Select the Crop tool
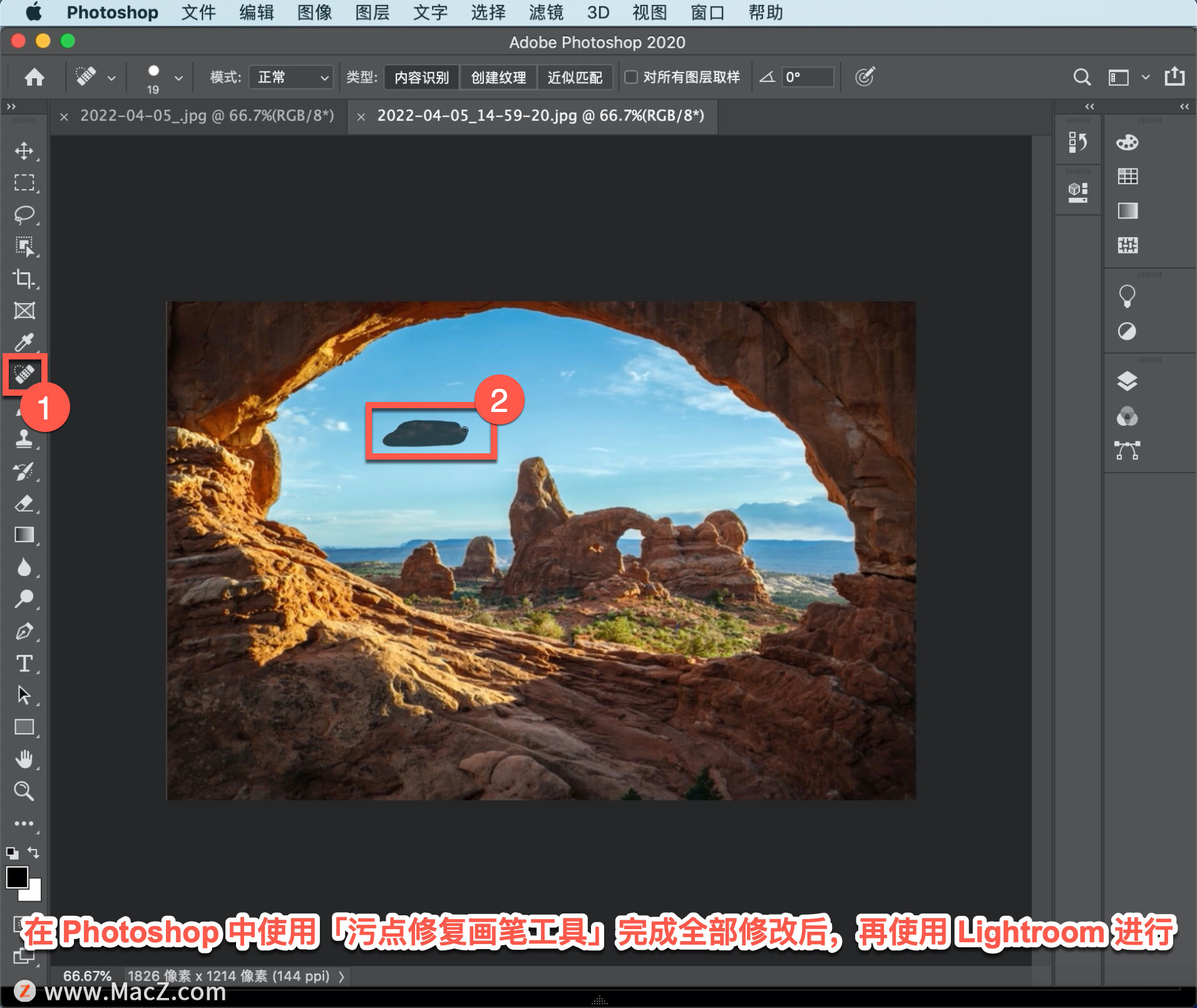Image resolution: width=1197 pixels, height=1008 pixels. (x=24, y=279)
